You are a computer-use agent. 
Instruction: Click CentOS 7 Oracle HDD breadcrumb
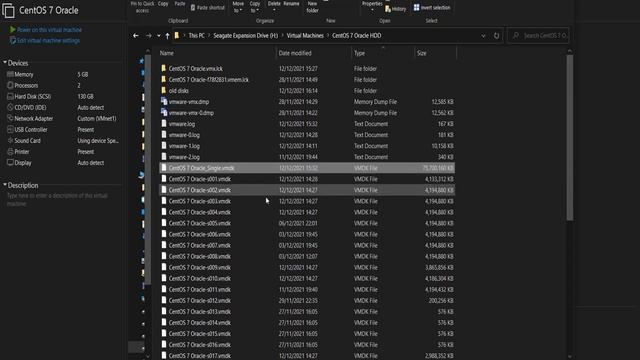356,36
